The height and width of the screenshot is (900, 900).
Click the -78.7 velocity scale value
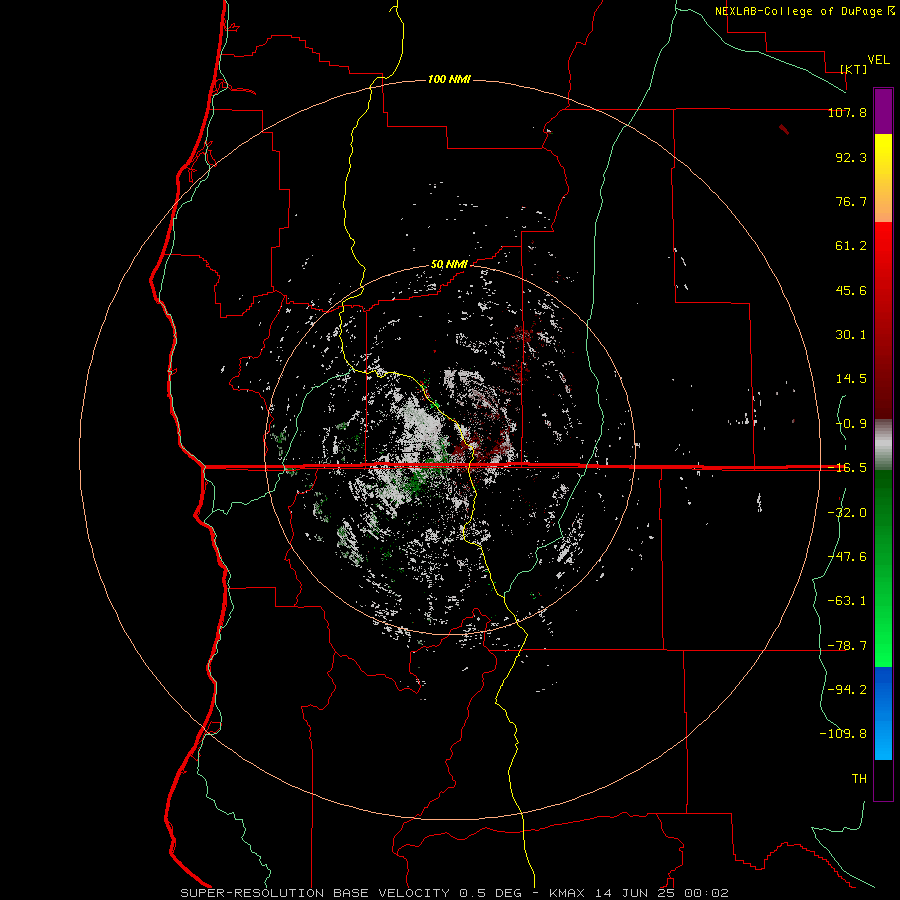click(847, 646)
